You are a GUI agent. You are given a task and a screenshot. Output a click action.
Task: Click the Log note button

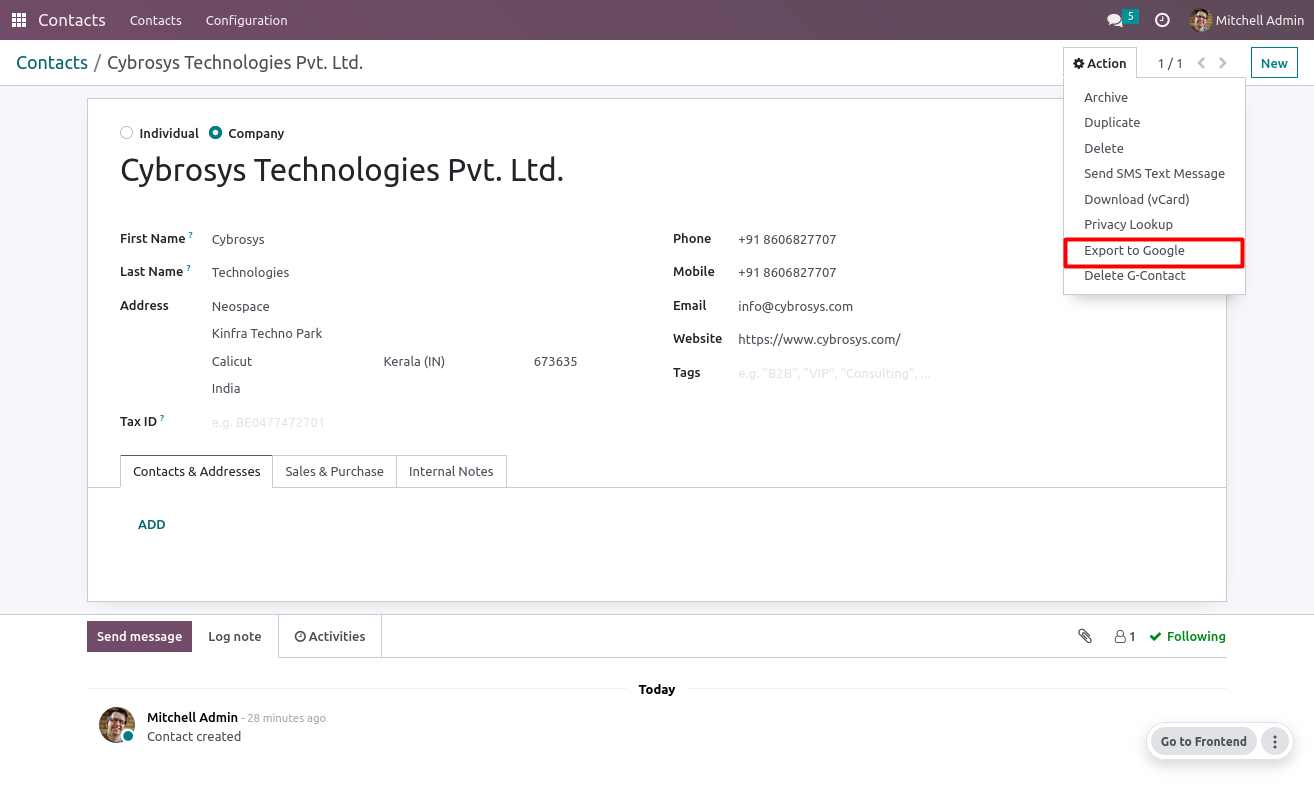(235, 636)
